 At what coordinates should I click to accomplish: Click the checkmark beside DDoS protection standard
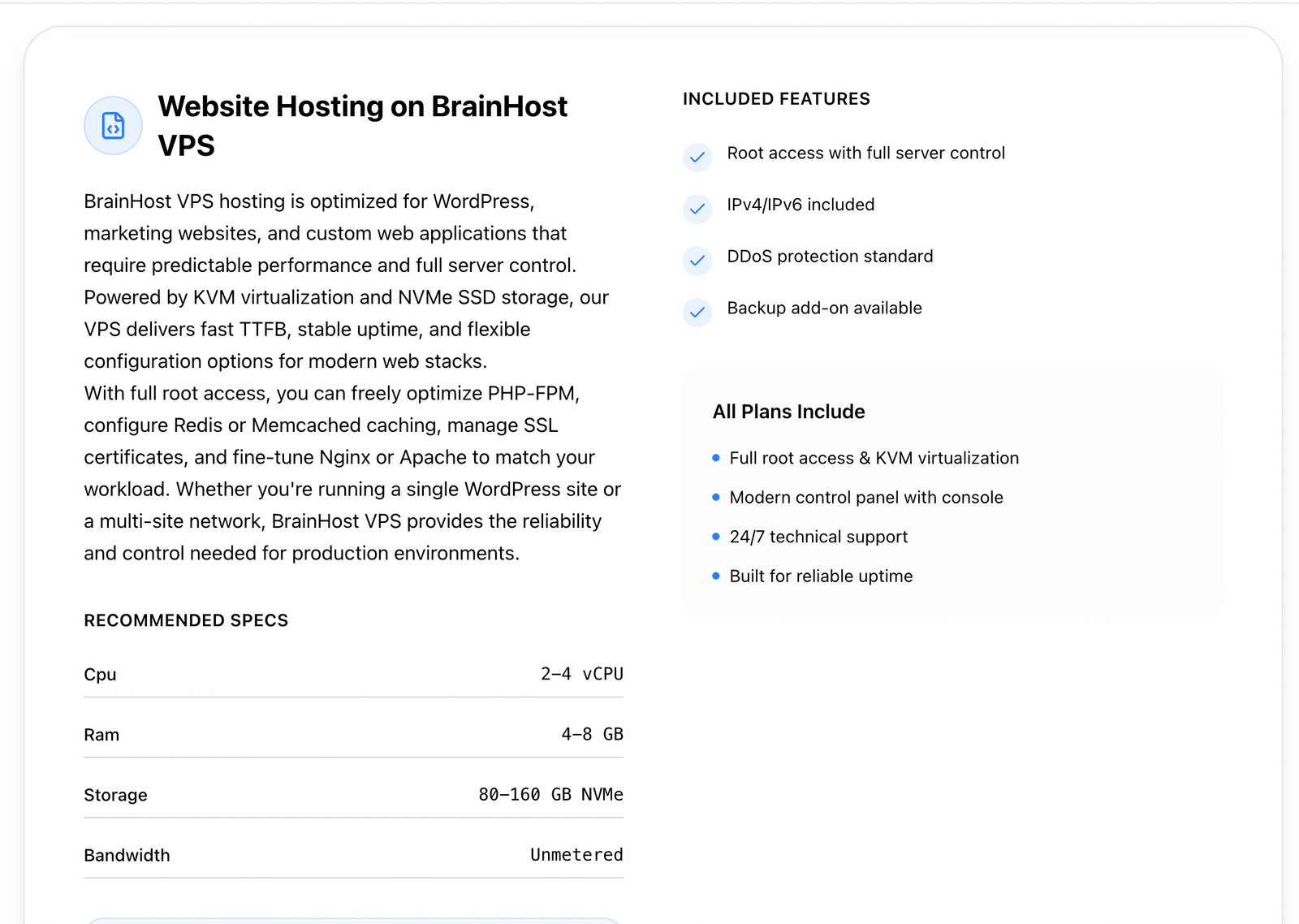tap(697, 261)
